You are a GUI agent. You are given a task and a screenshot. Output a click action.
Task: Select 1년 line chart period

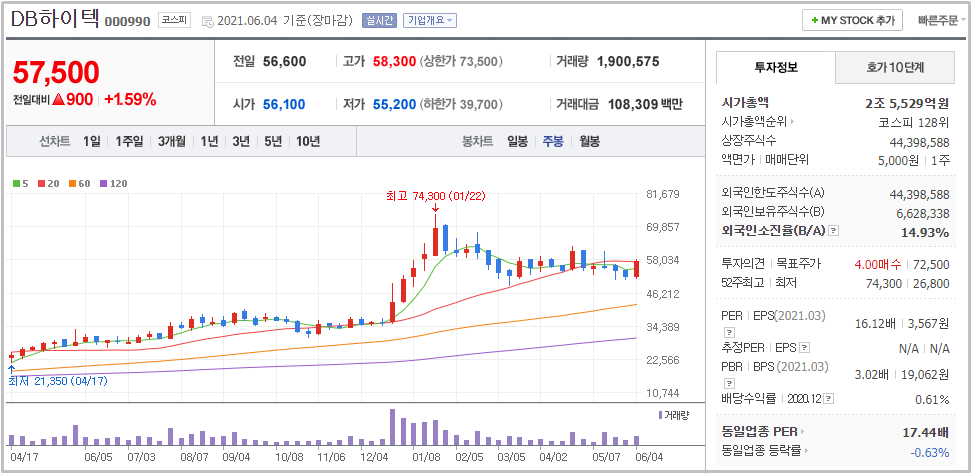pyautogui.click(x=209, y=141)
